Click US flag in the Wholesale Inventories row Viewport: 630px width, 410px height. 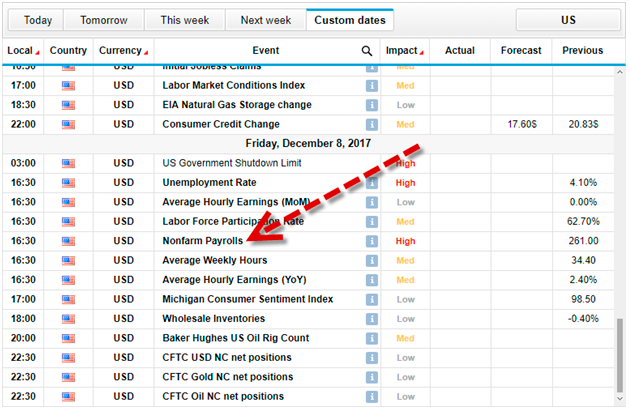click(x=68, y=318)
